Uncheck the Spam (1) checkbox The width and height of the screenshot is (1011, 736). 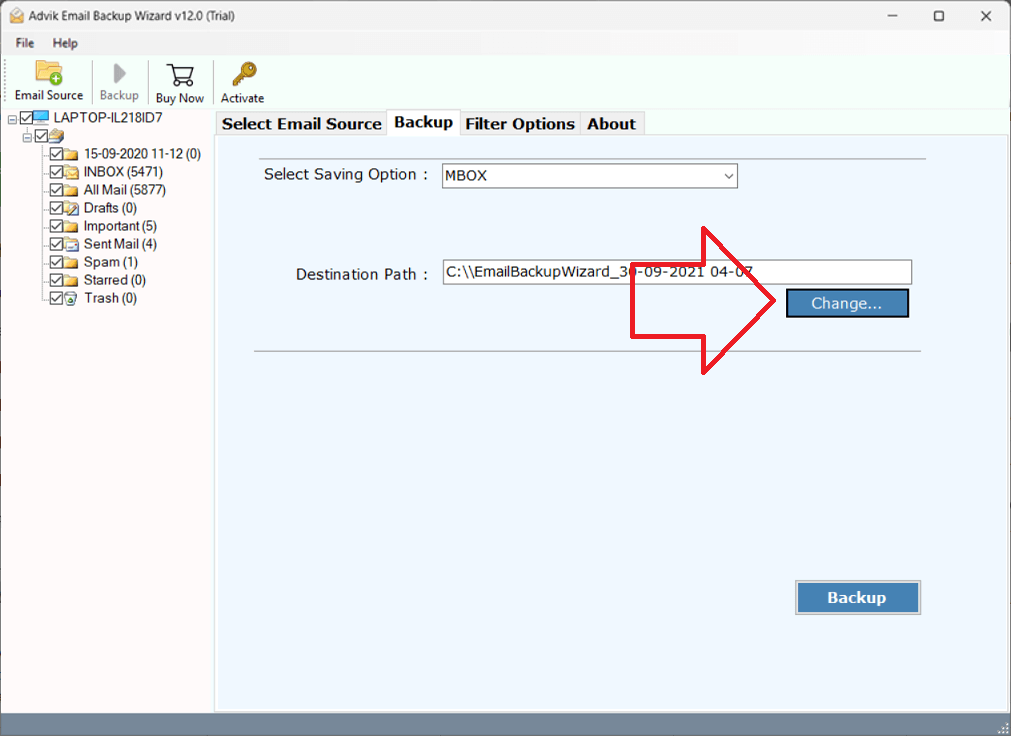pos(56,262)
